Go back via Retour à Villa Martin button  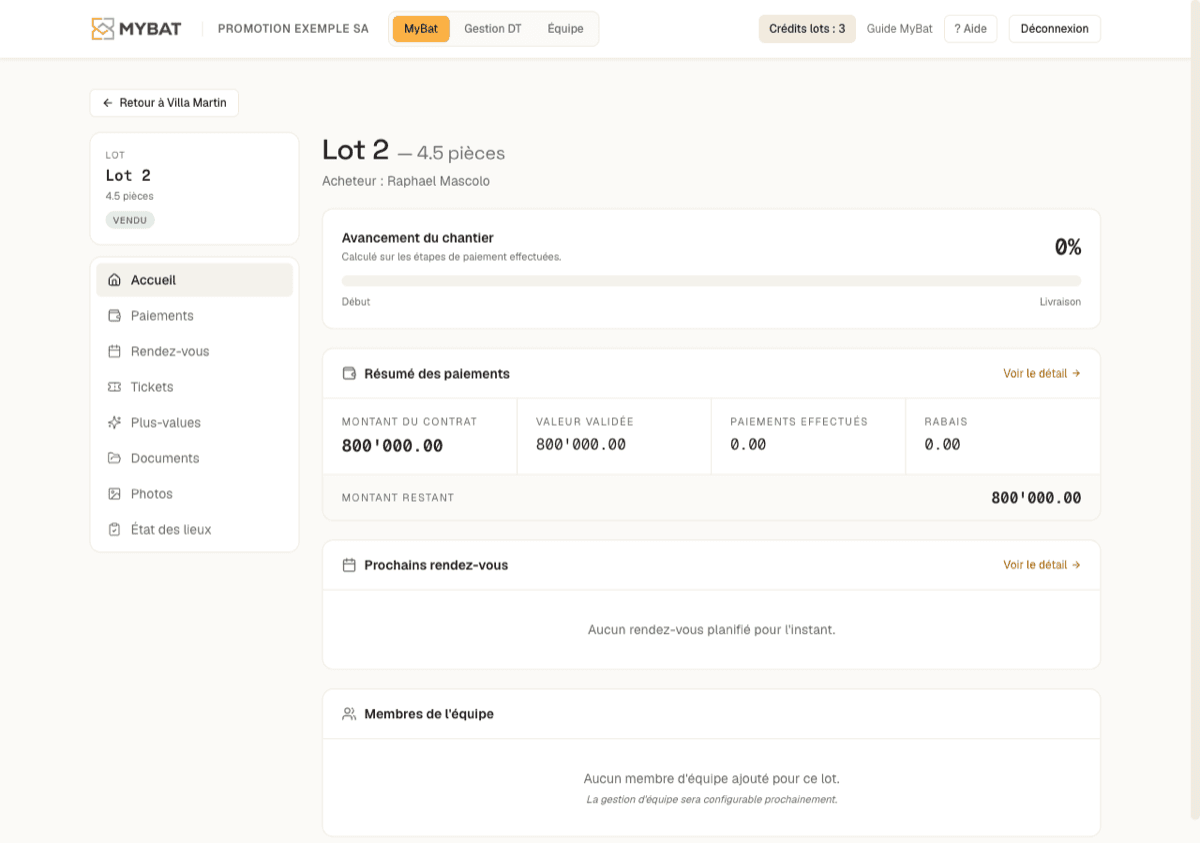coord(164,103)
